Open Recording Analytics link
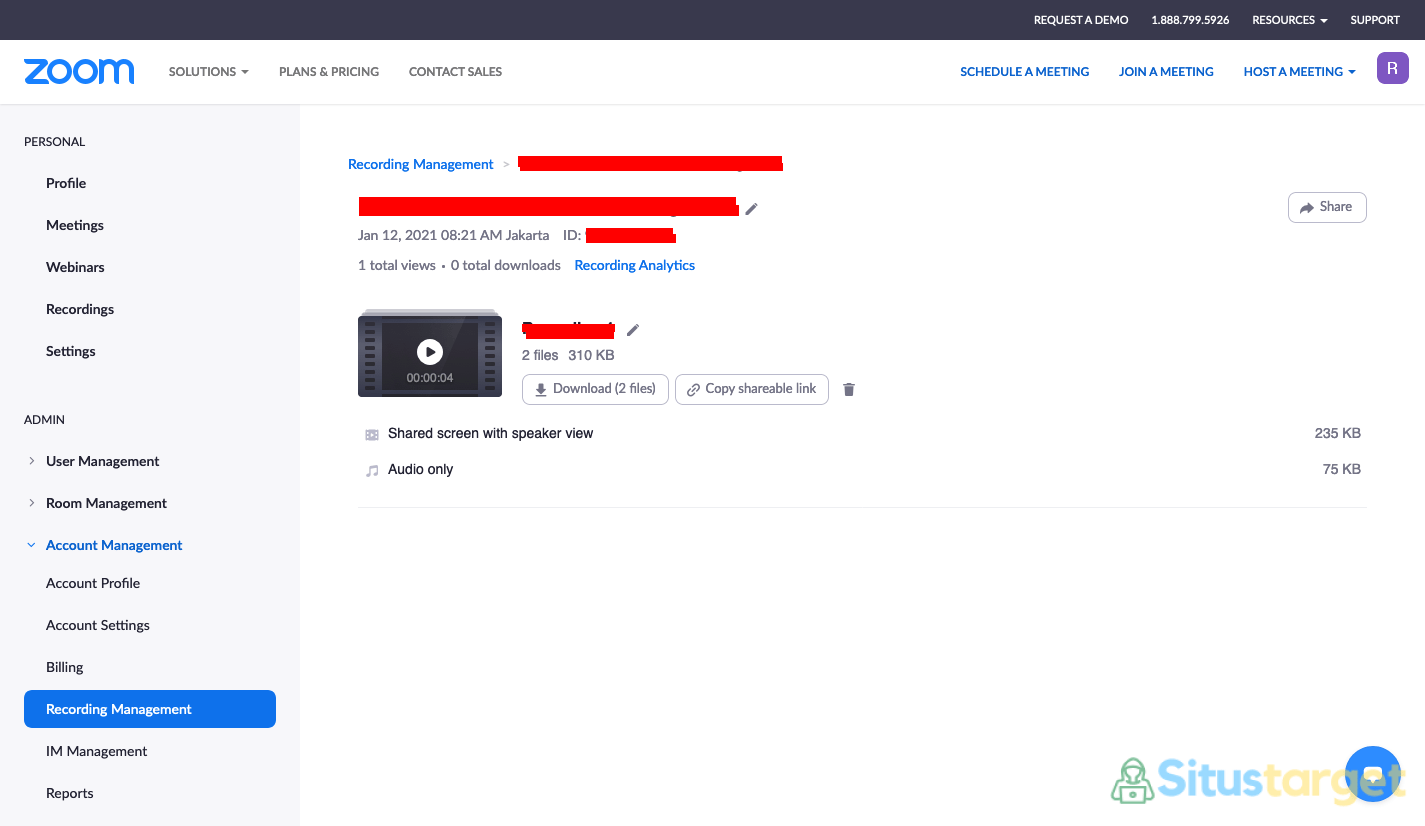 point(635,265)
